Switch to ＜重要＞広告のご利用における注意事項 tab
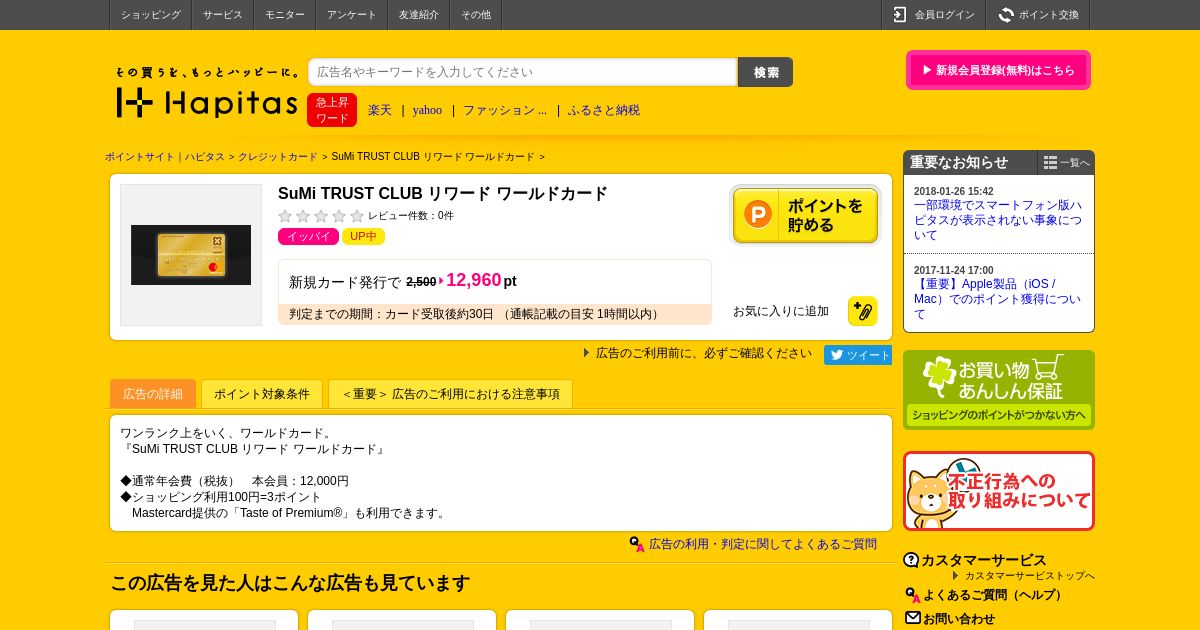The image size is (1200, 630). click(451, 394)
